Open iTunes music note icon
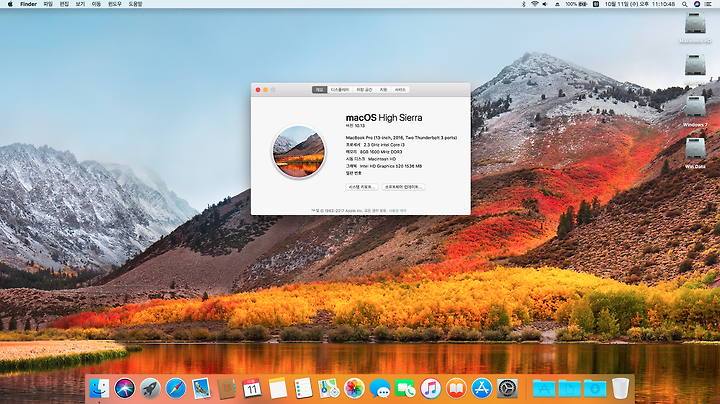The image size is (720, 404). pos(431,388)
